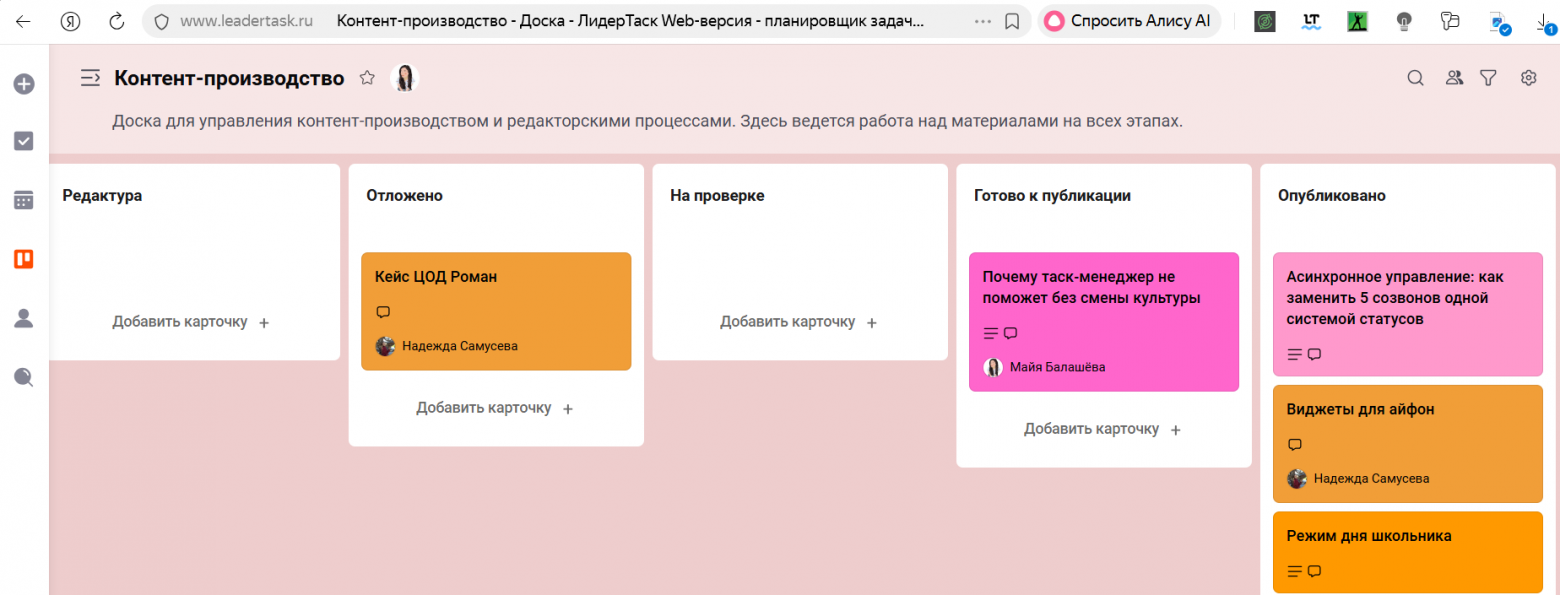1560x595 pixels.
Task: Click the Спросить Алису AI button
Action: pyautogui.click(x=1129, y=21)
